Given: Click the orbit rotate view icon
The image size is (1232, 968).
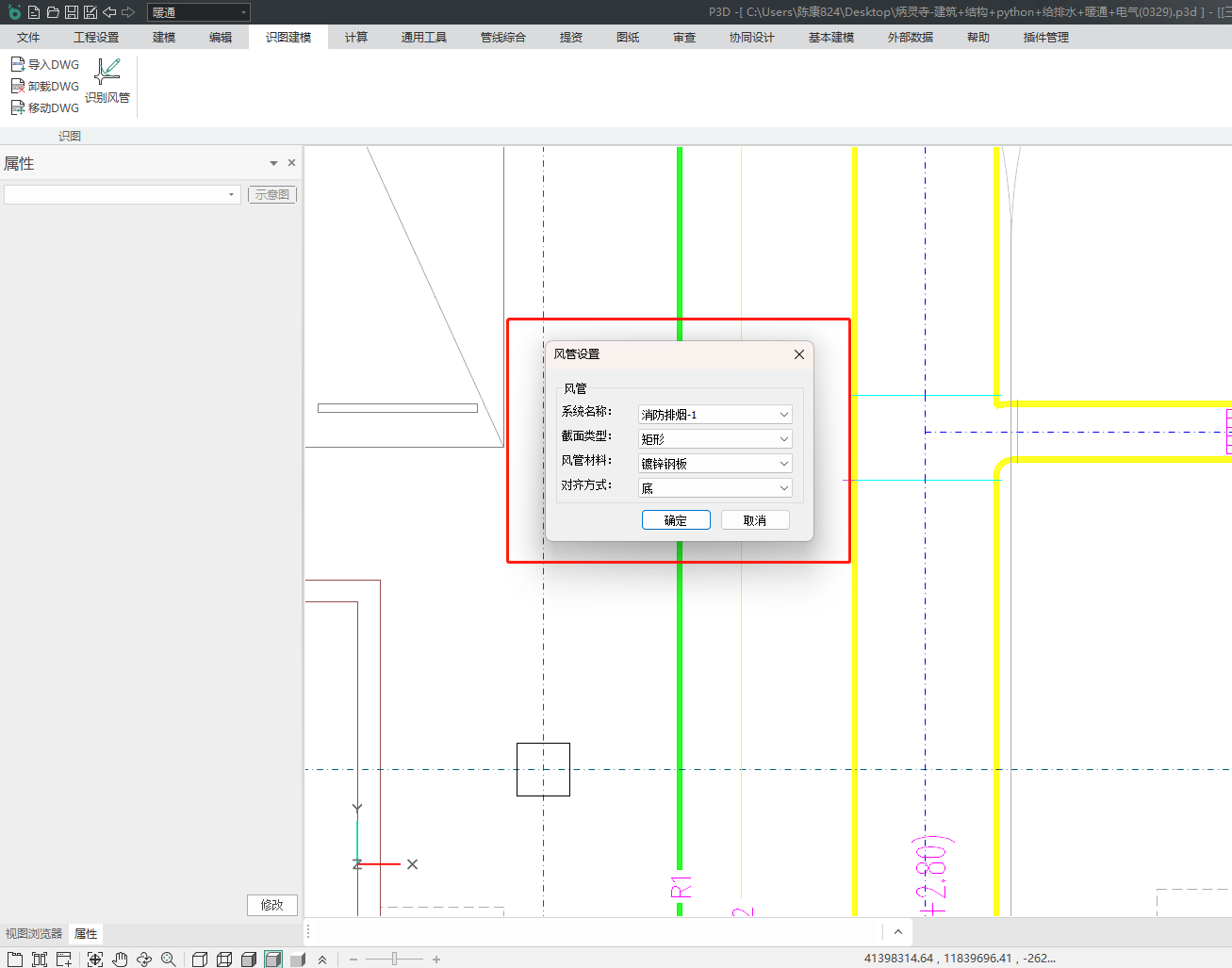Looking at the screenshot, I should click(x=144, y=959).
